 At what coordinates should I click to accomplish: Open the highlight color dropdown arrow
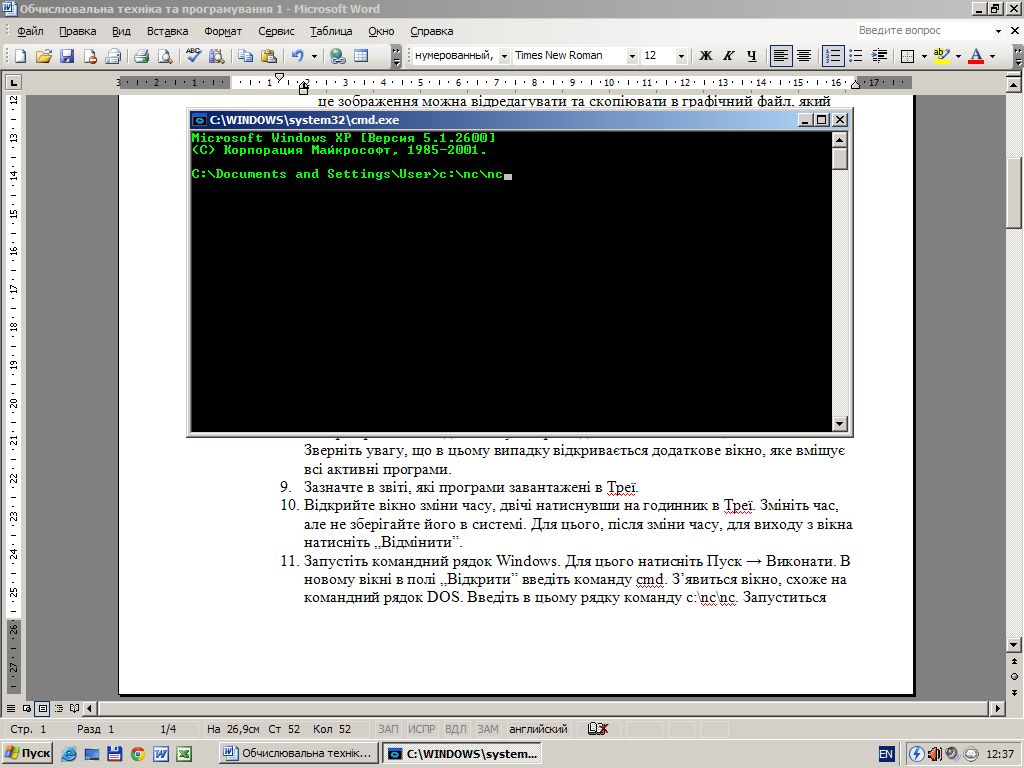(x=958, y=56)
